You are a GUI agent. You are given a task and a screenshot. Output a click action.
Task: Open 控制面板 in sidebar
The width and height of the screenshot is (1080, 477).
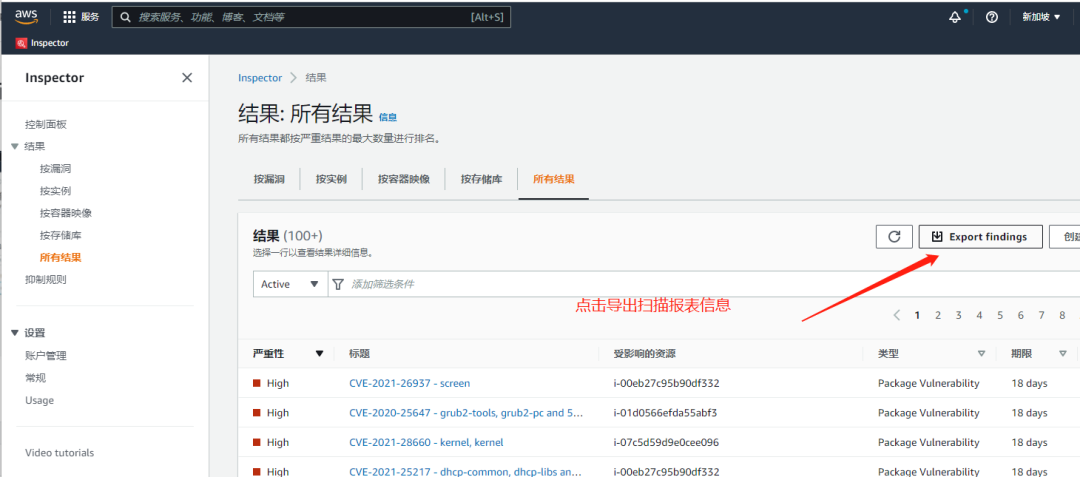click(45, 125)
